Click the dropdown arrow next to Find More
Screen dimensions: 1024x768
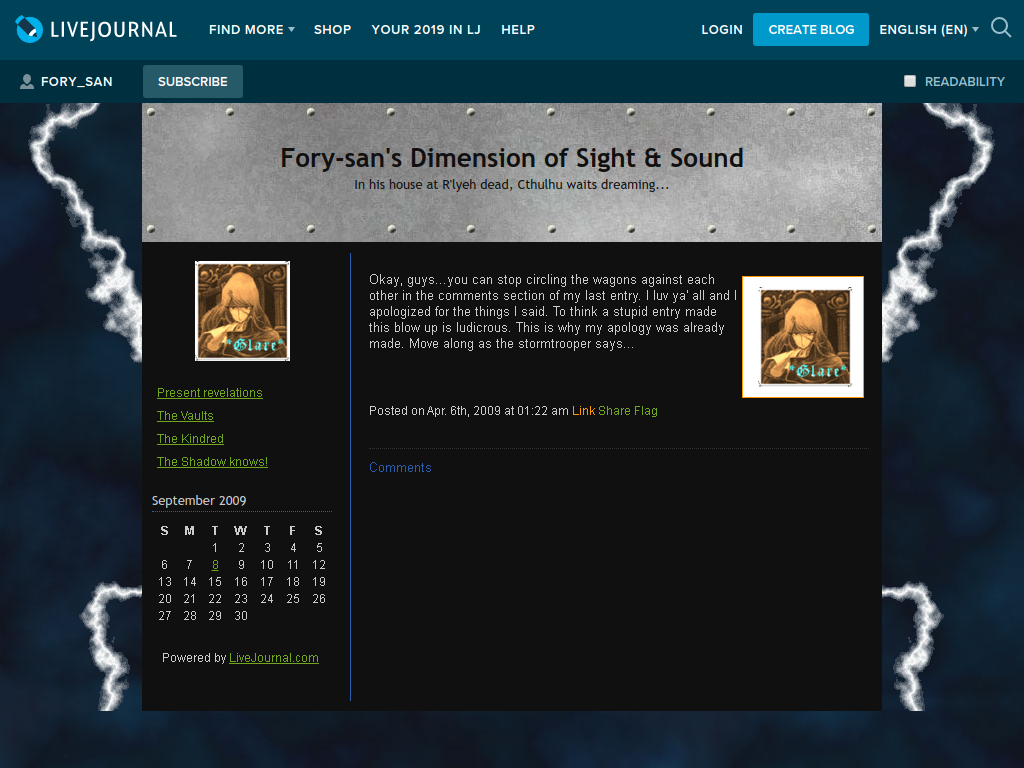coord(291,29)
